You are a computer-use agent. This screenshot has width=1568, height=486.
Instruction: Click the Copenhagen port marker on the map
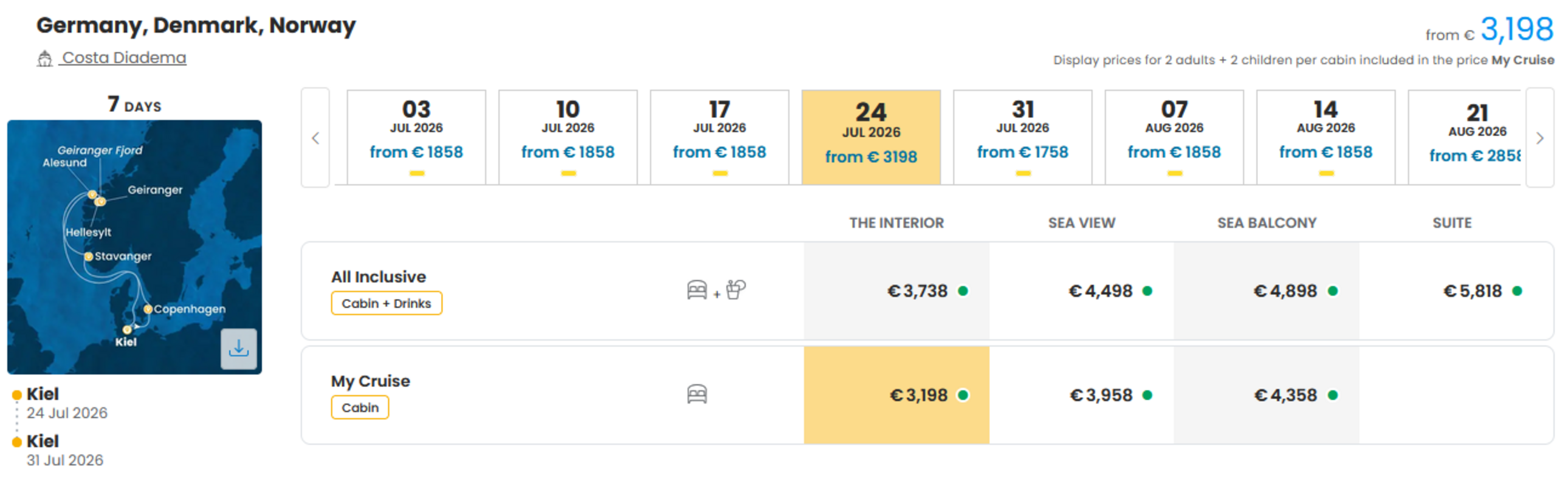(147, 309)
